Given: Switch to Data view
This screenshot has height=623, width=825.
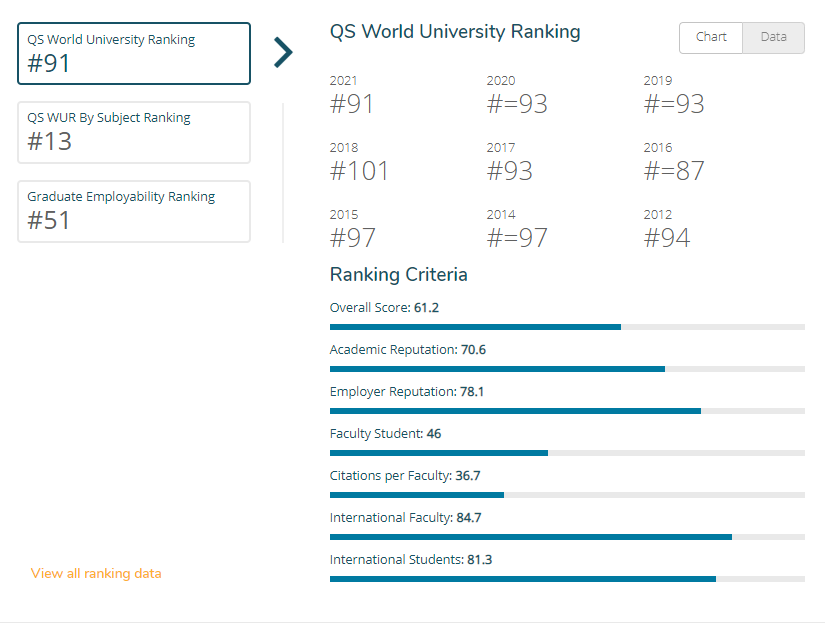Looking at the screenshot, I should (x=773, y=37).
